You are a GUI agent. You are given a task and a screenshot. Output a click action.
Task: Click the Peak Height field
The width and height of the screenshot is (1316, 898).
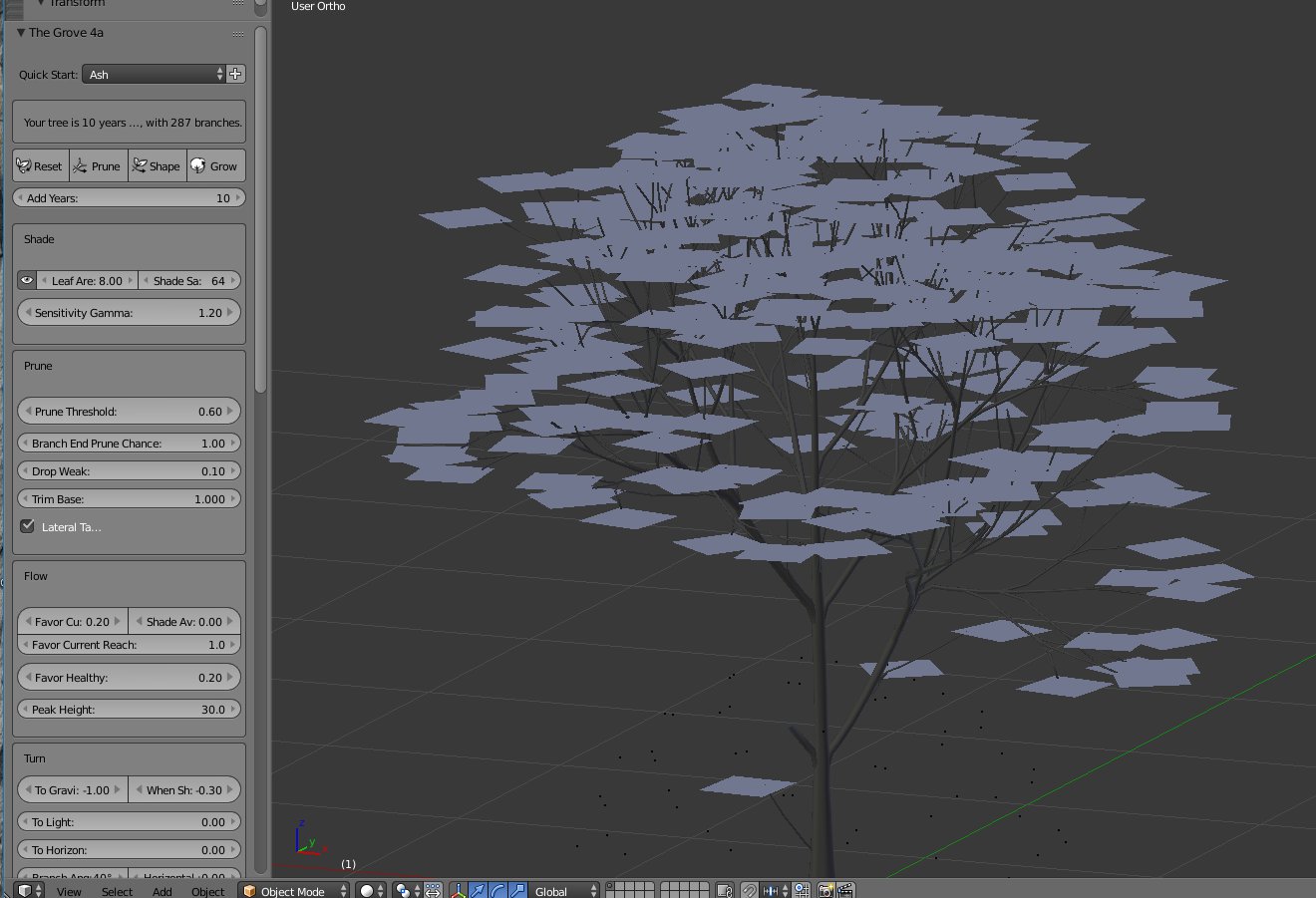pyautogui.click(x=129, y=710)
